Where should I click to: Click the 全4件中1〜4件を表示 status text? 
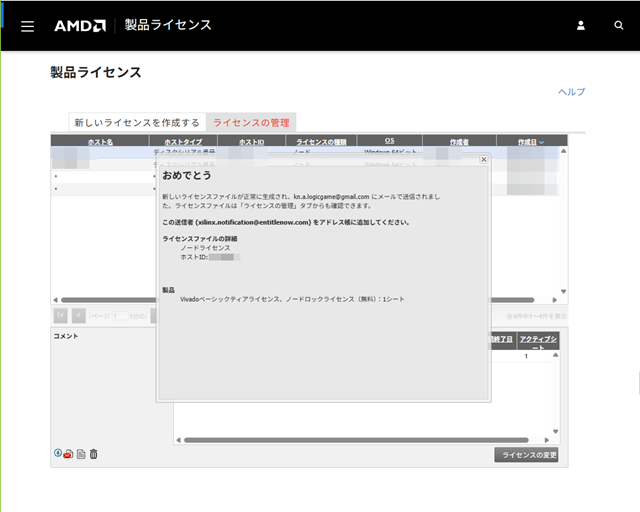click(x=536, y=316)
